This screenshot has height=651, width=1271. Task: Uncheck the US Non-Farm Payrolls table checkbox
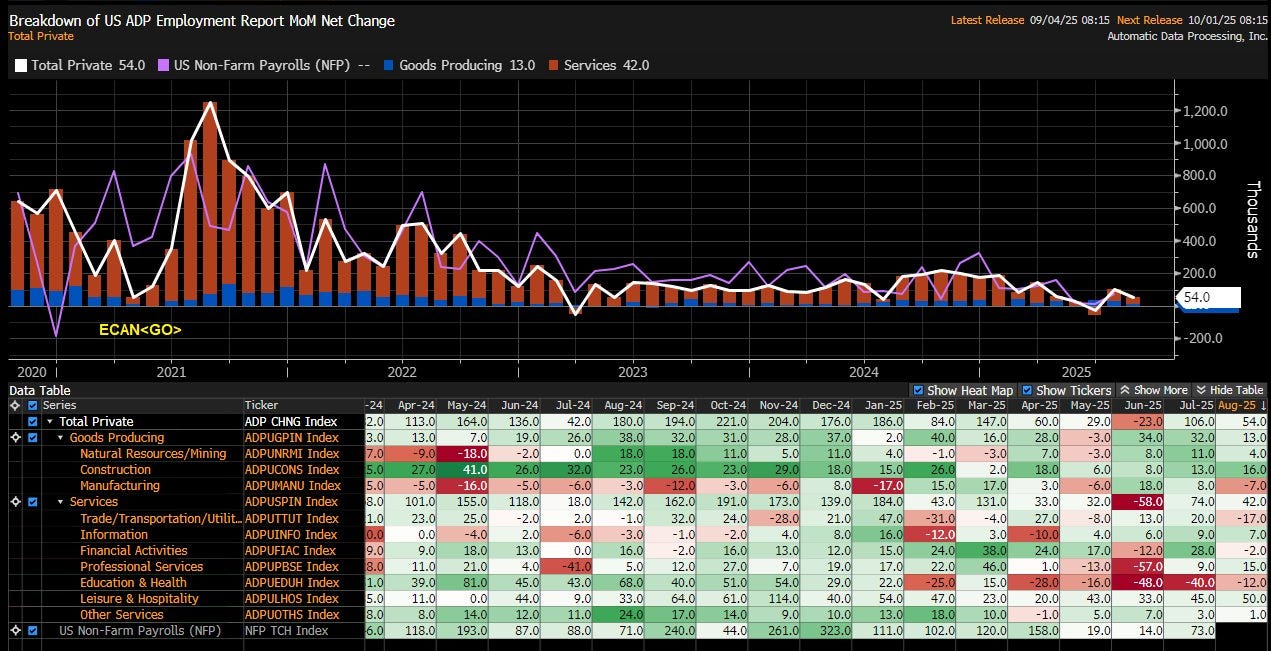(33, 631)
